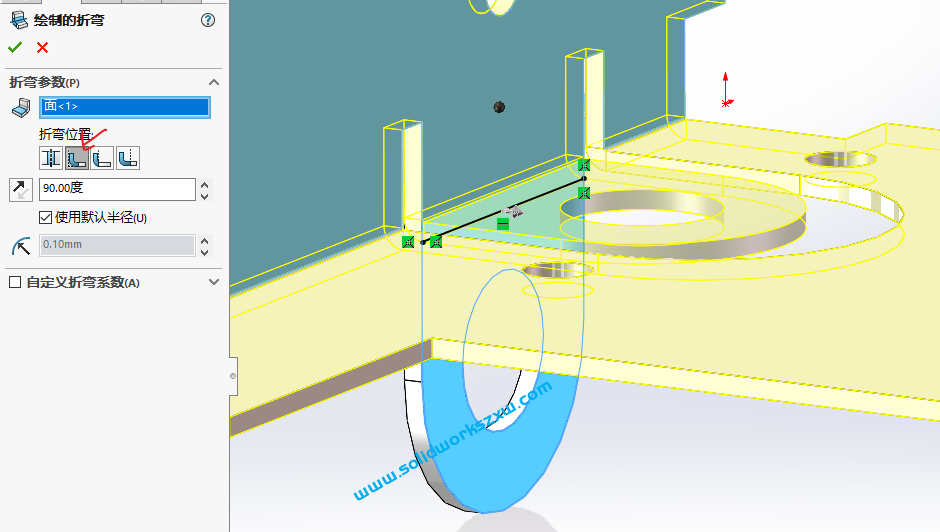Choose Bend Centerline position option
This screenshot has width=940, height=532.
(51, 158)
